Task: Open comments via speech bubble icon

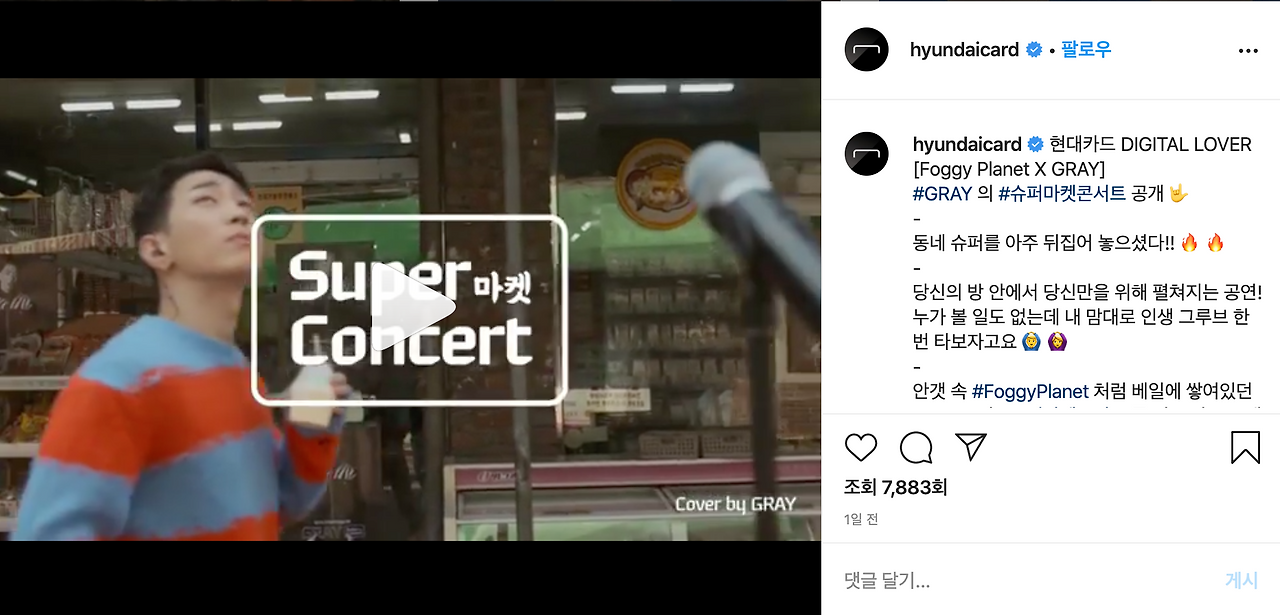Action: 916,447
